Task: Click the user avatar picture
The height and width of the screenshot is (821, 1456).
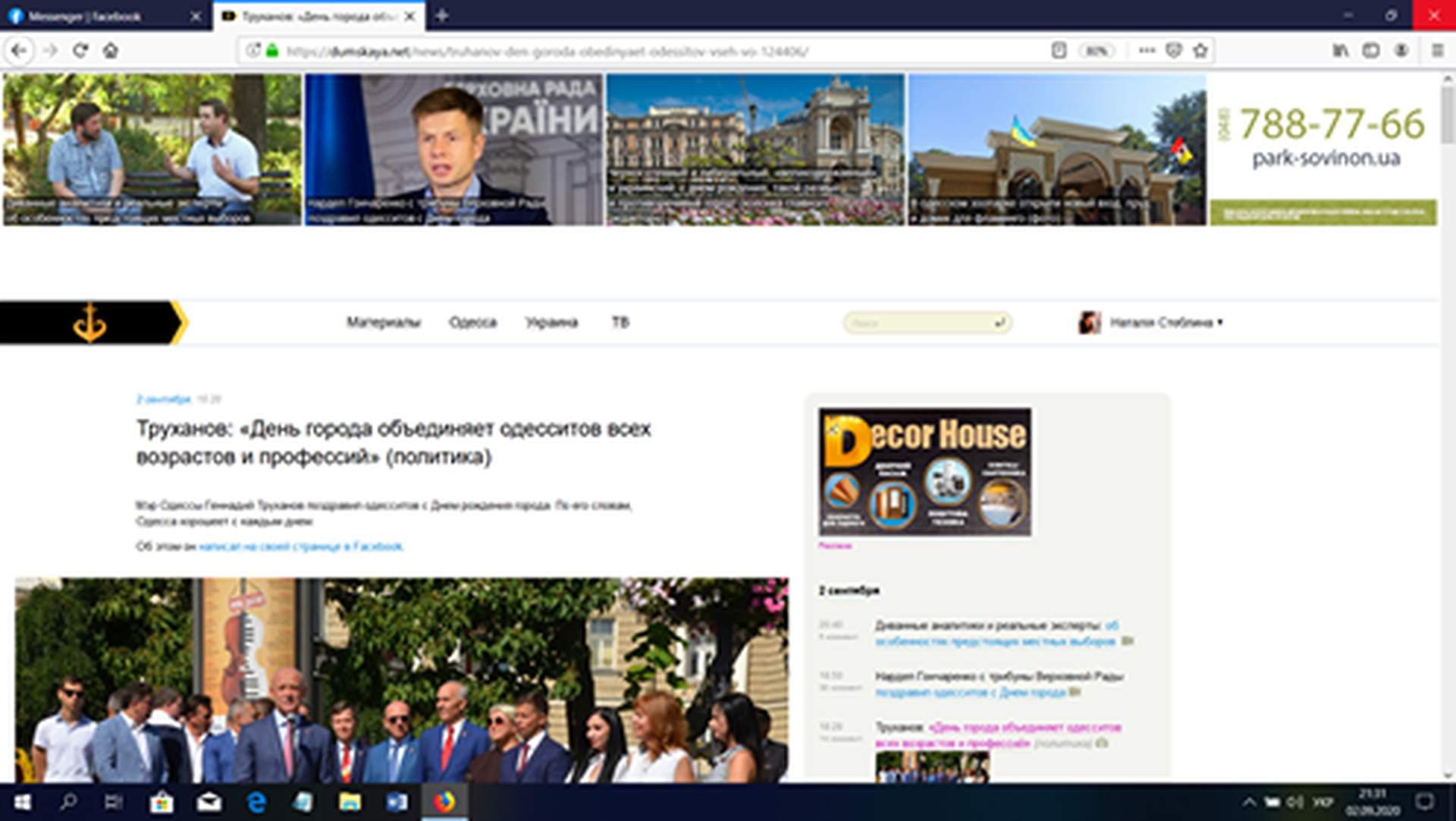Action: click(1090, 322)
